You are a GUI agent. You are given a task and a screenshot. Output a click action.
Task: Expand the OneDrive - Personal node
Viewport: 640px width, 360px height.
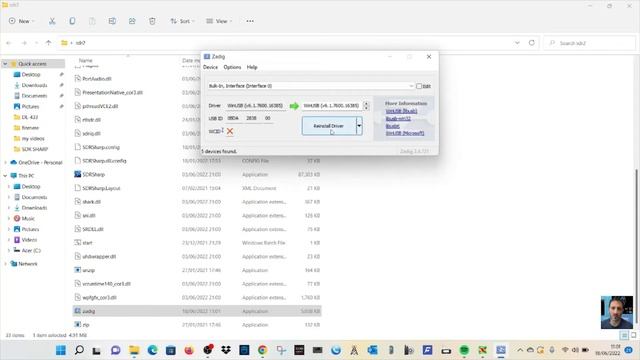point(5,162)
